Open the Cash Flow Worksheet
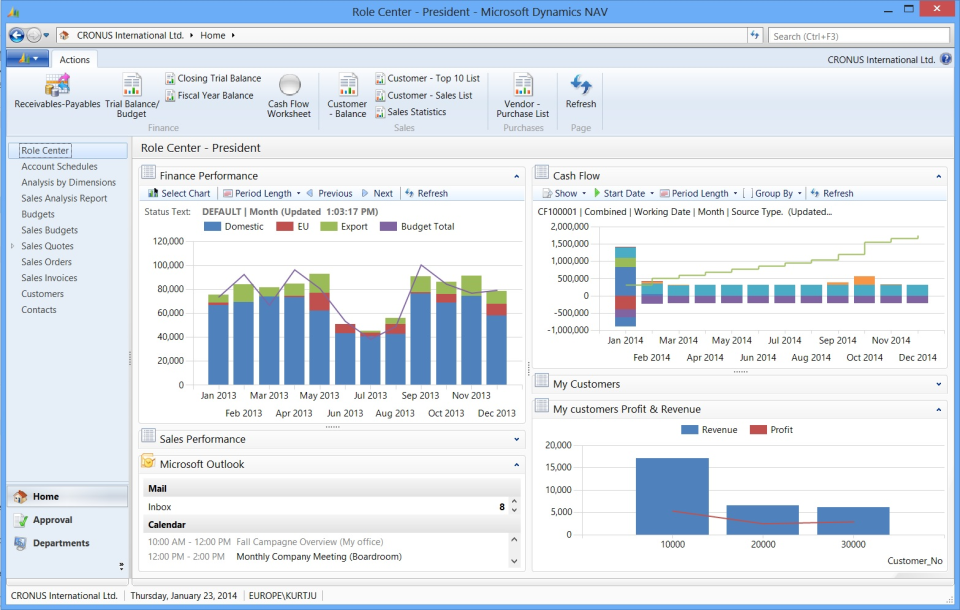The width and height of the screenshot is (960, 610). pyautogui.click(x=288, y=95)
